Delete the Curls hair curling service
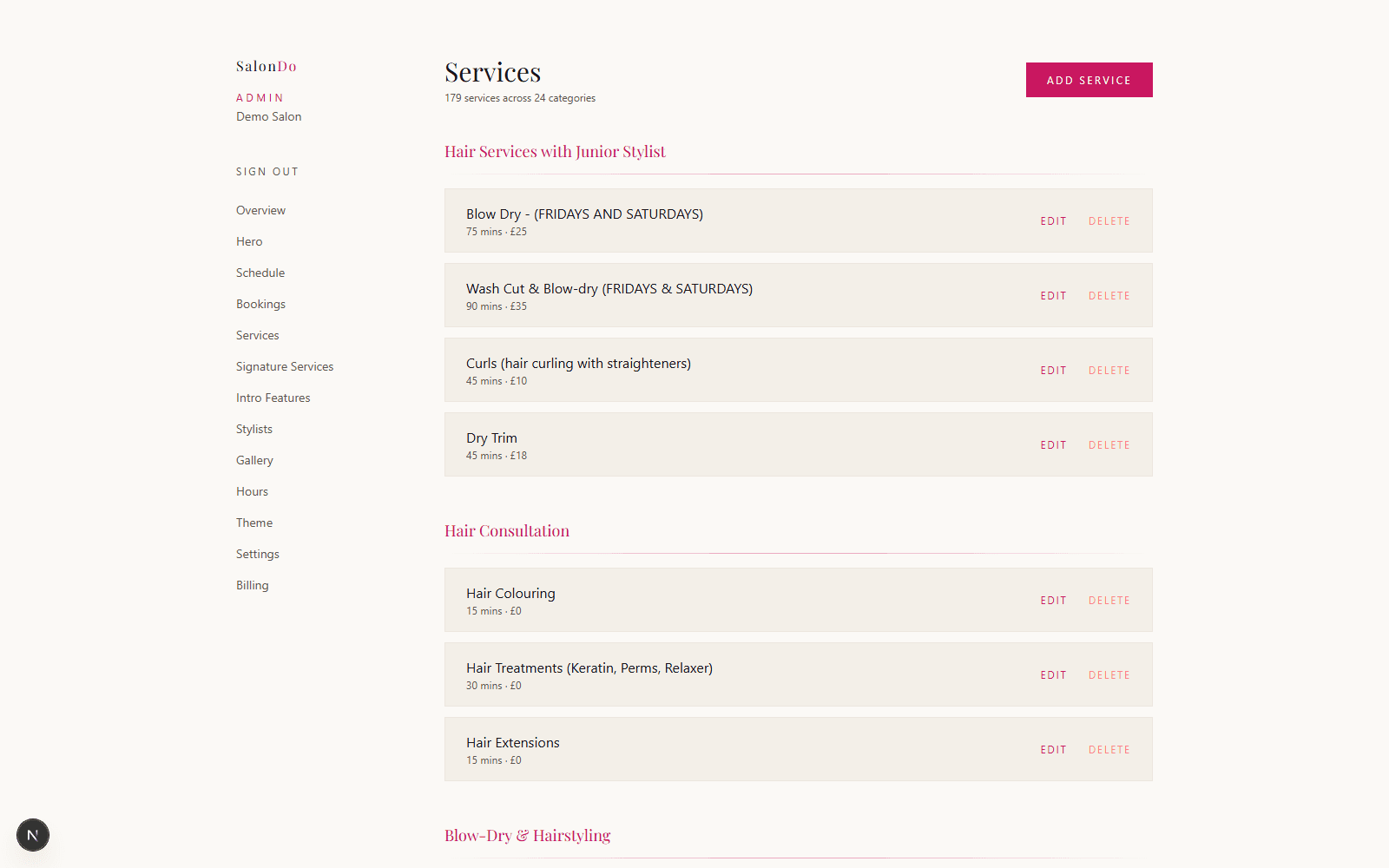The height and width of the screenshot is (868, 1389). pyautogui.click(x=1109, y=371)
